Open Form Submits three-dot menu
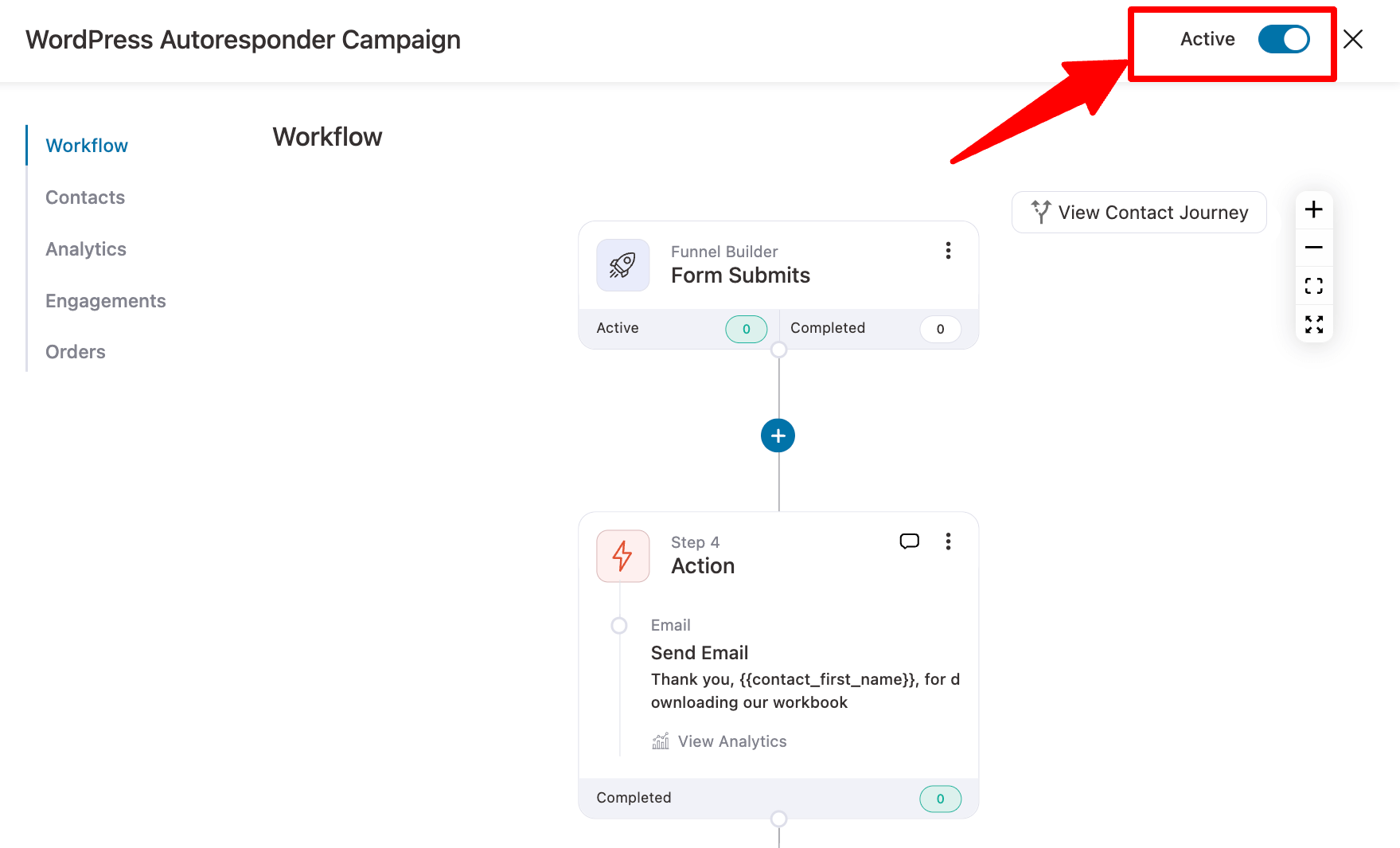Screen dimensions: 1400x848 (x=948, y=251)
